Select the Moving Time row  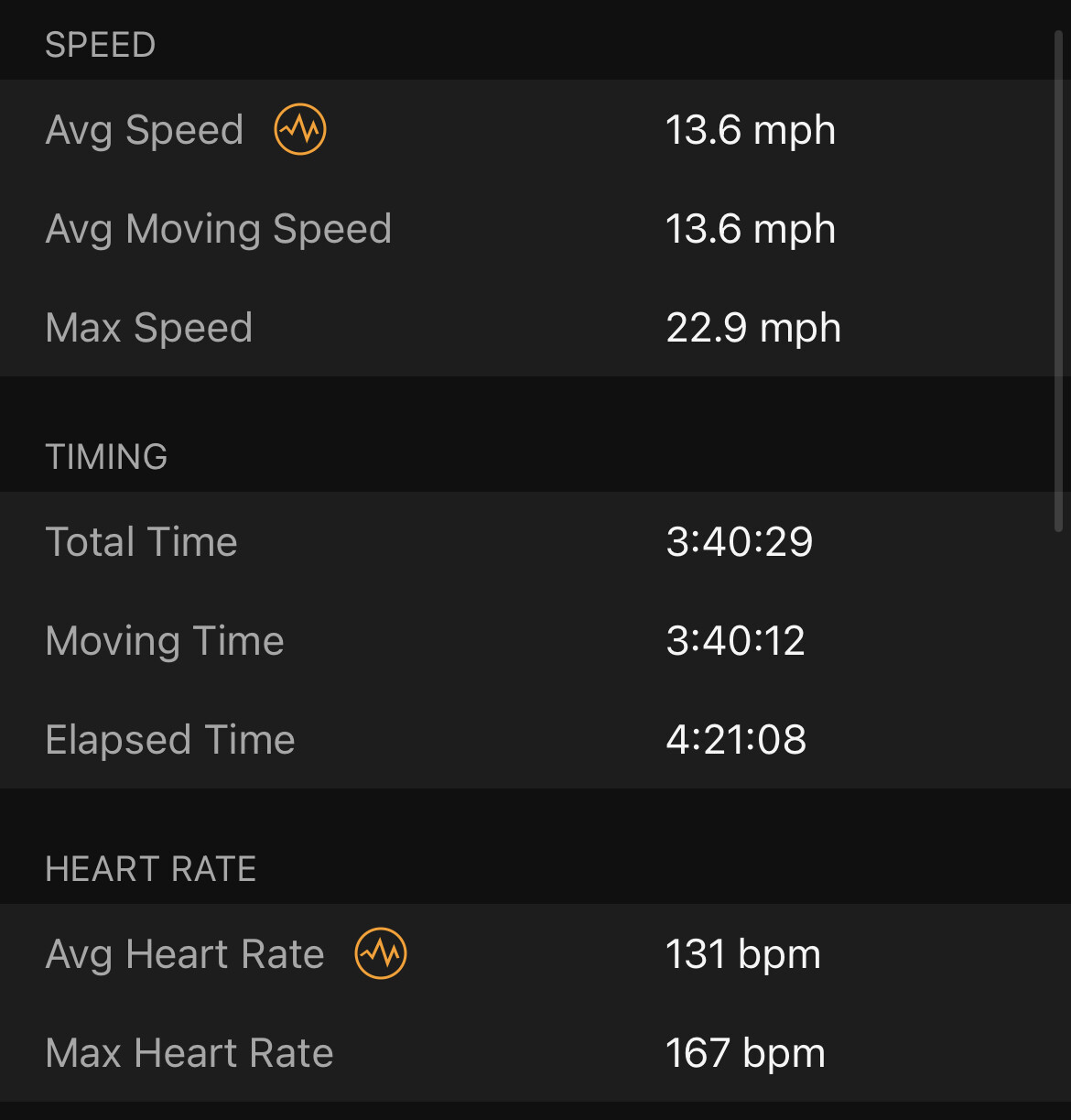pyautogui.click(x=535, y=640)
